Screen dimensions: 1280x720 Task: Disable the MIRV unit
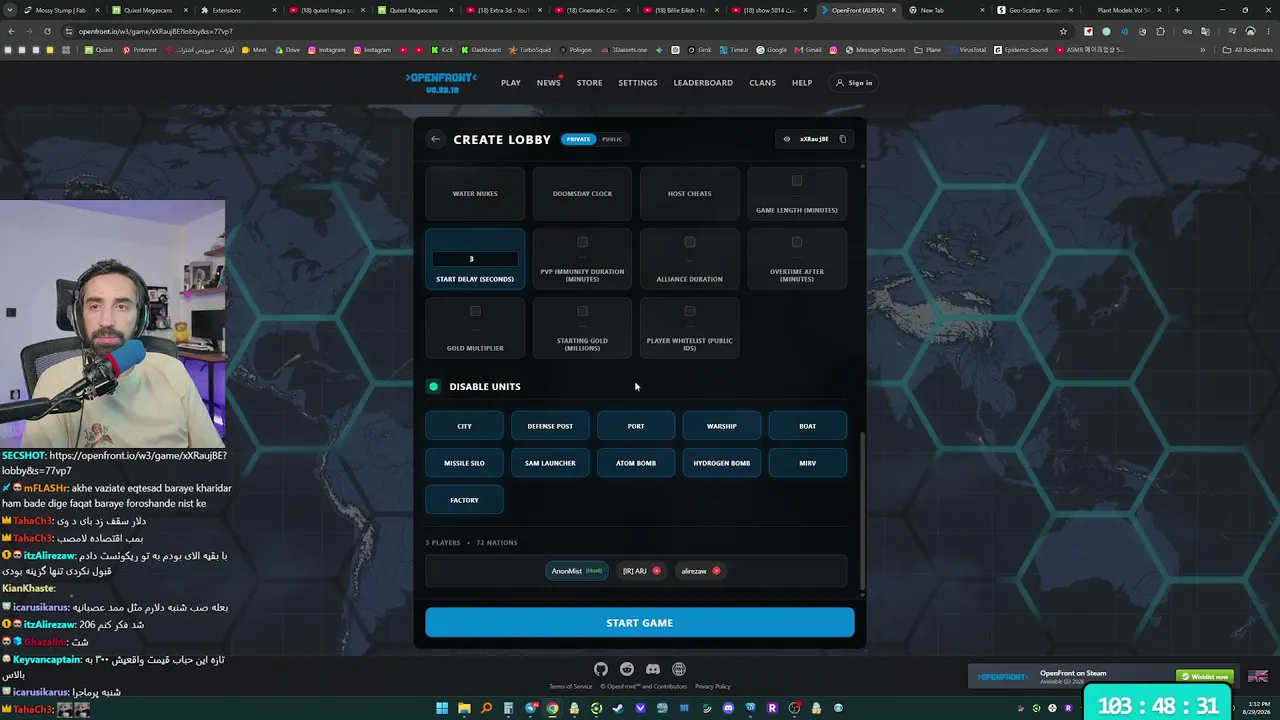point(808,463)
